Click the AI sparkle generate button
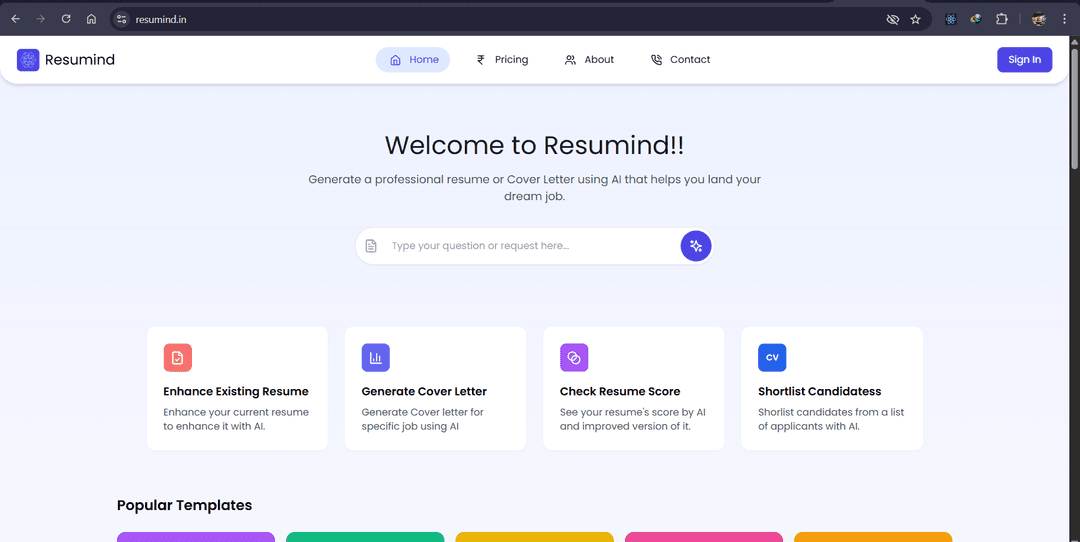The height and width of the screenshot is (542, 1080). pos(696,246)
